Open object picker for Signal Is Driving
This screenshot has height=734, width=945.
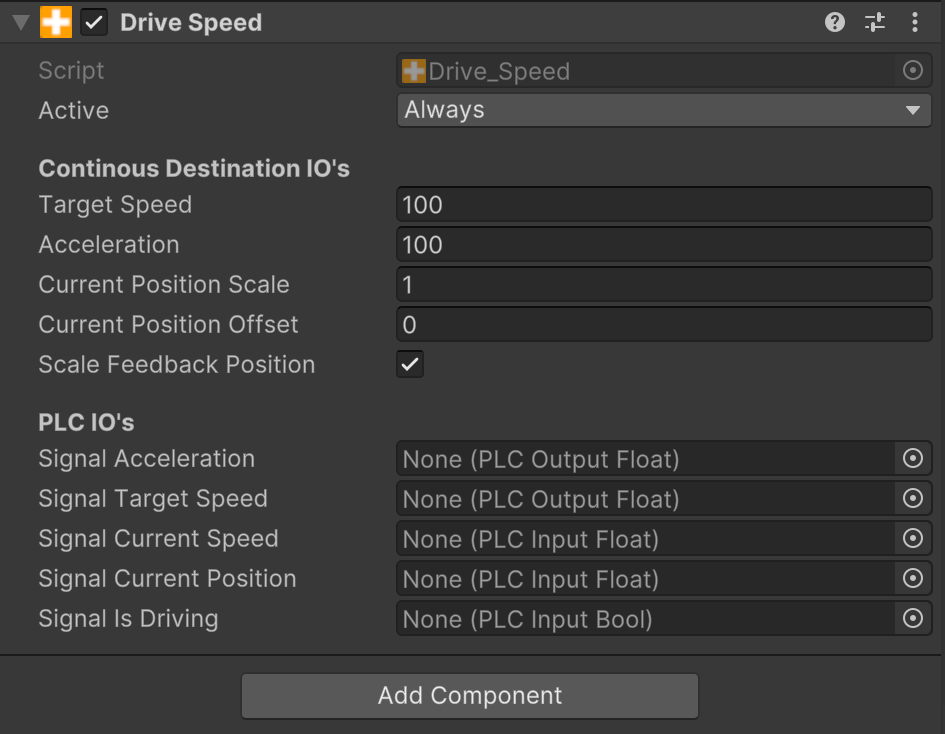(912, 619)
